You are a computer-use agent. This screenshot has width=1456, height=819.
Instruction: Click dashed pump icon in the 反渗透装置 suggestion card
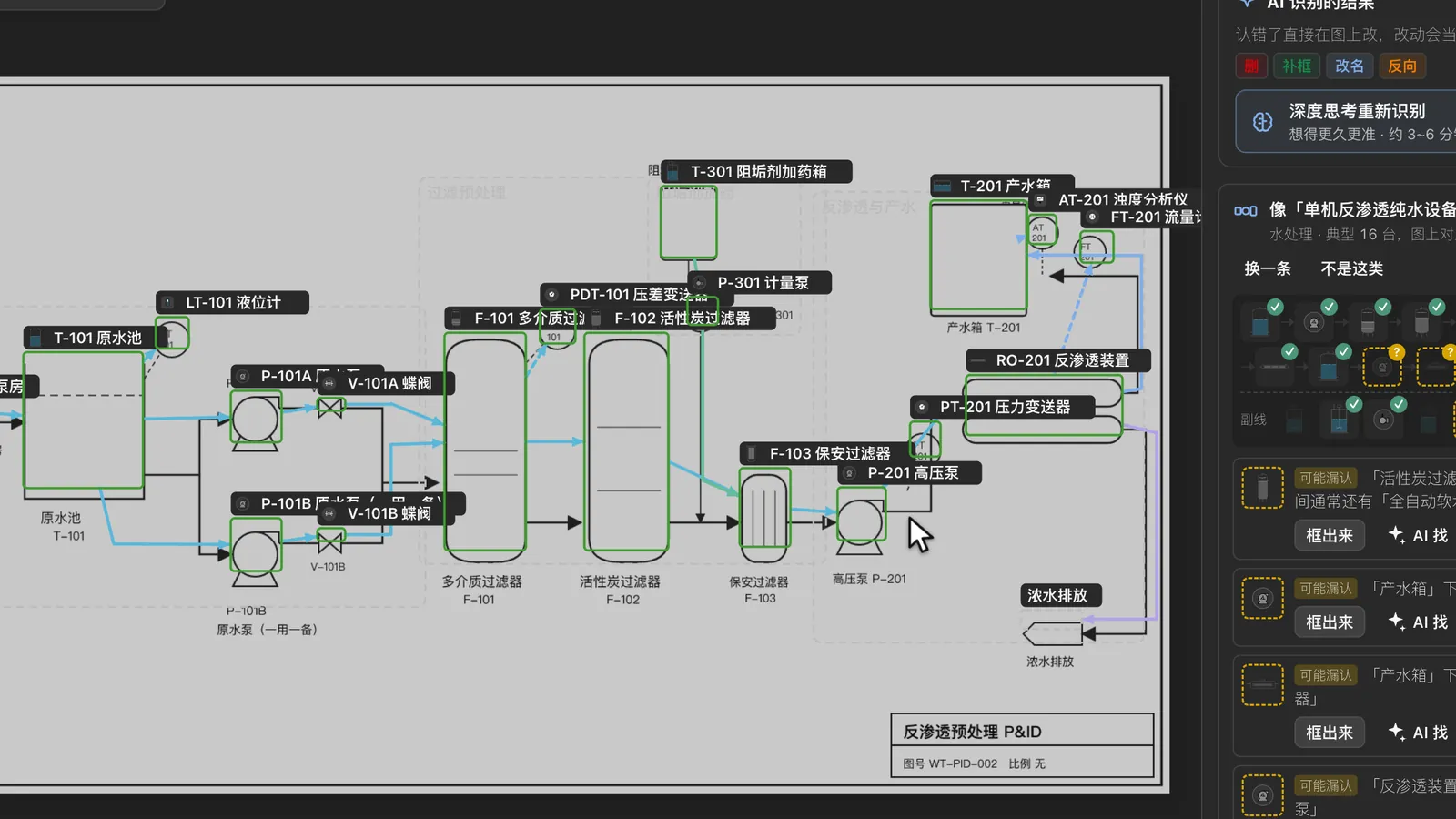click(x=1262, y=795)
